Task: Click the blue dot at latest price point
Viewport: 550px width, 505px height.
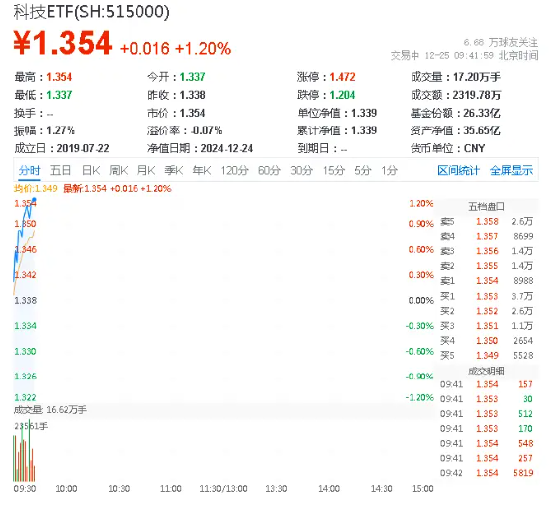Action: point(34,200)
